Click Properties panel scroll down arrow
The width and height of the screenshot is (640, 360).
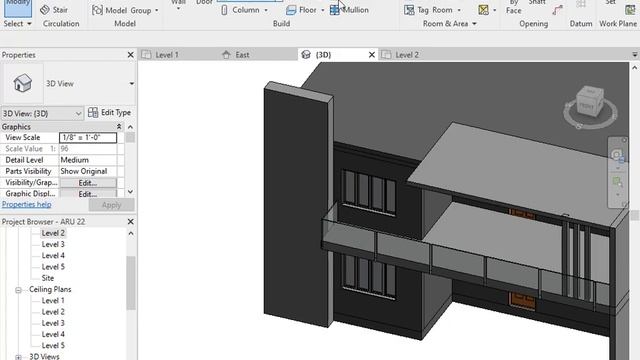130,192
